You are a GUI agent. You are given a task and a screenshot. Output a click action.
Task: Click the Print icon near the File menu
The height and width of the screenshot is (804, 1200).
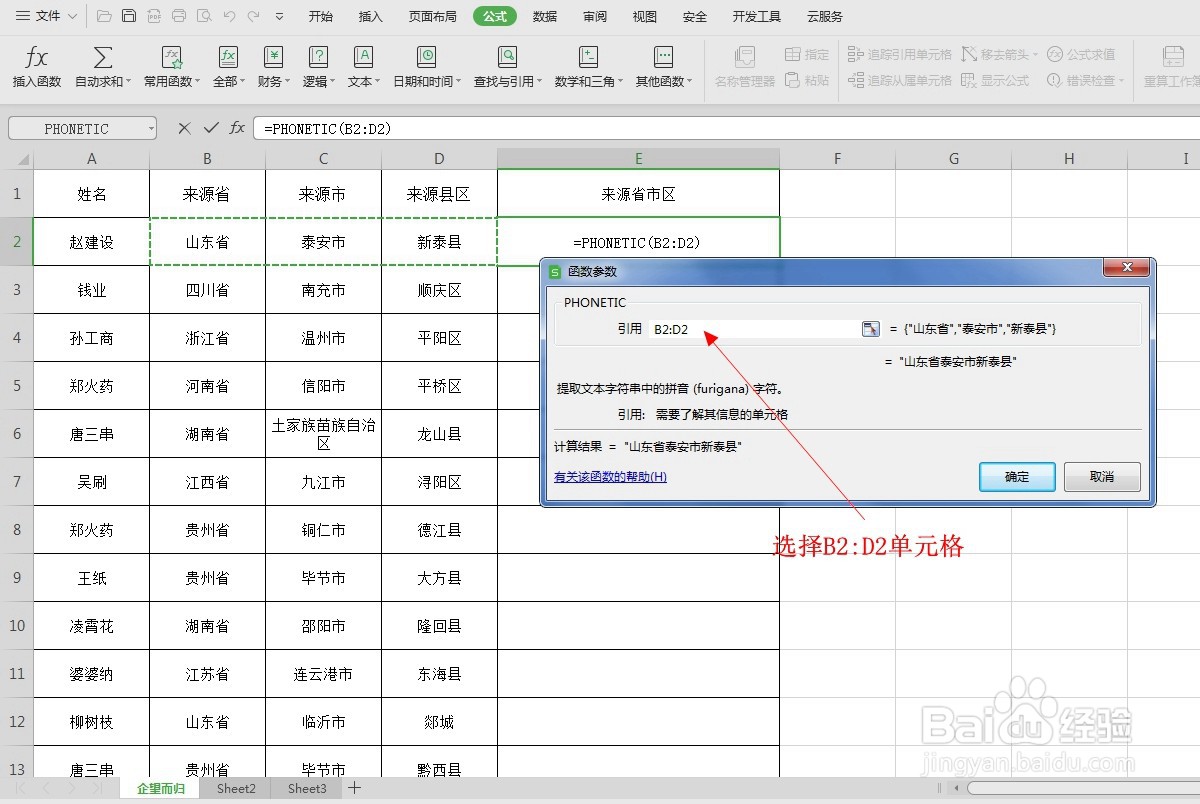click(179, 16)
